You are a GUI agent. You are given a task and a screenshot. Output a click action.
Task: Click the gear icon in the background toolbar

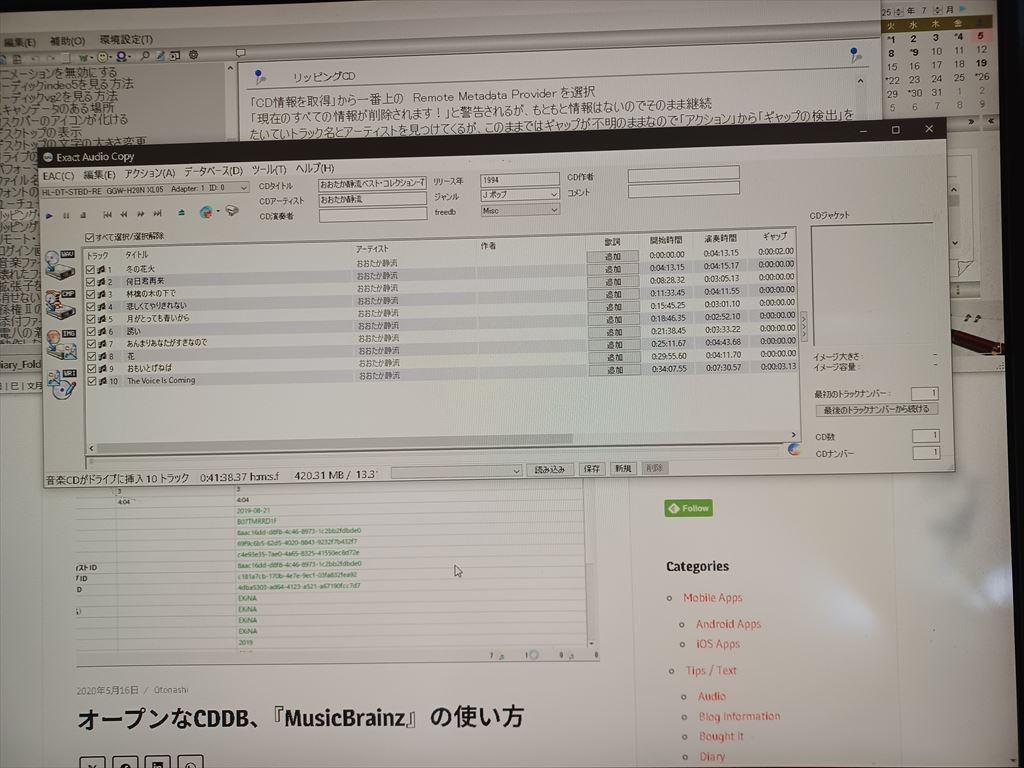(193, 55)
